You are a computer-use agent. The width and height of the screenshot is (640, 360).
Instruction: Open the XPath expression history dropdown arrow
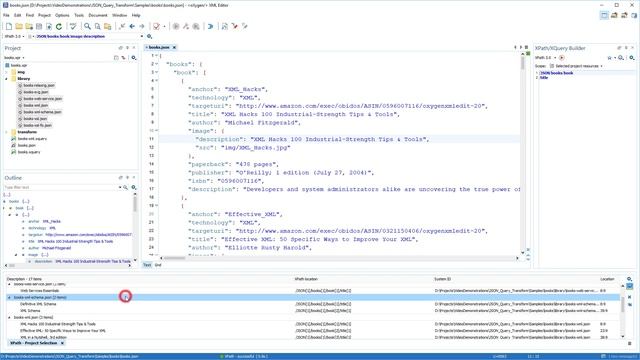click(142, 36)
